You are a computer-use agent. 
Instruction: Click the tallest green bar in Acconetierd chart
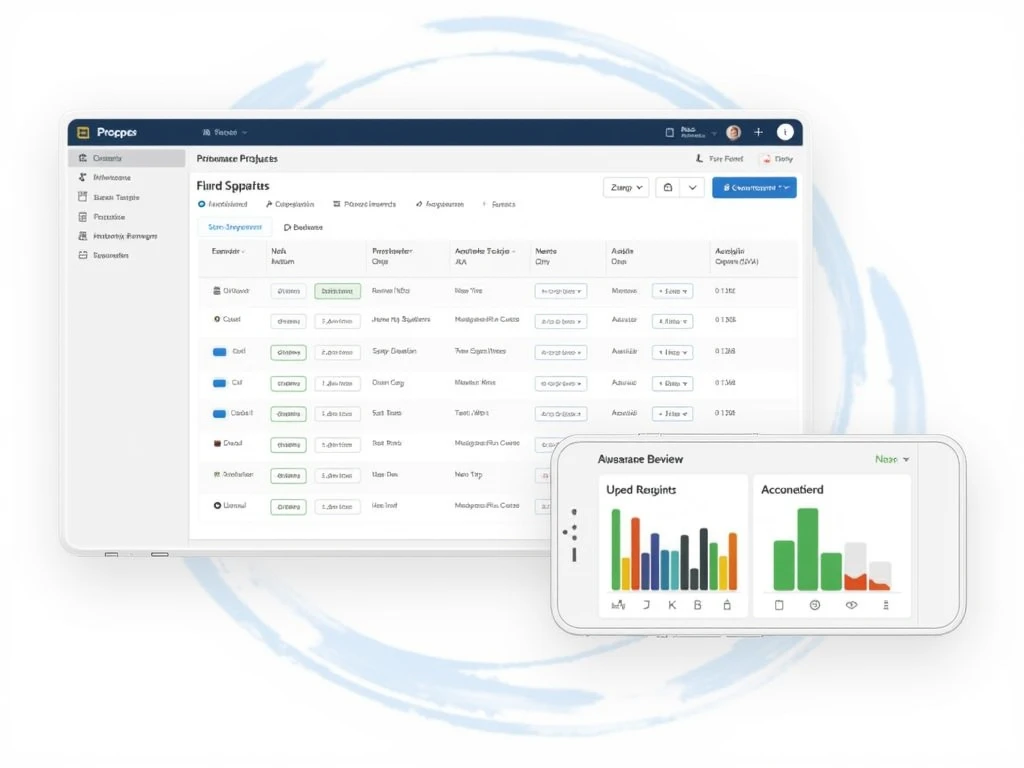[x=808, y=549]
